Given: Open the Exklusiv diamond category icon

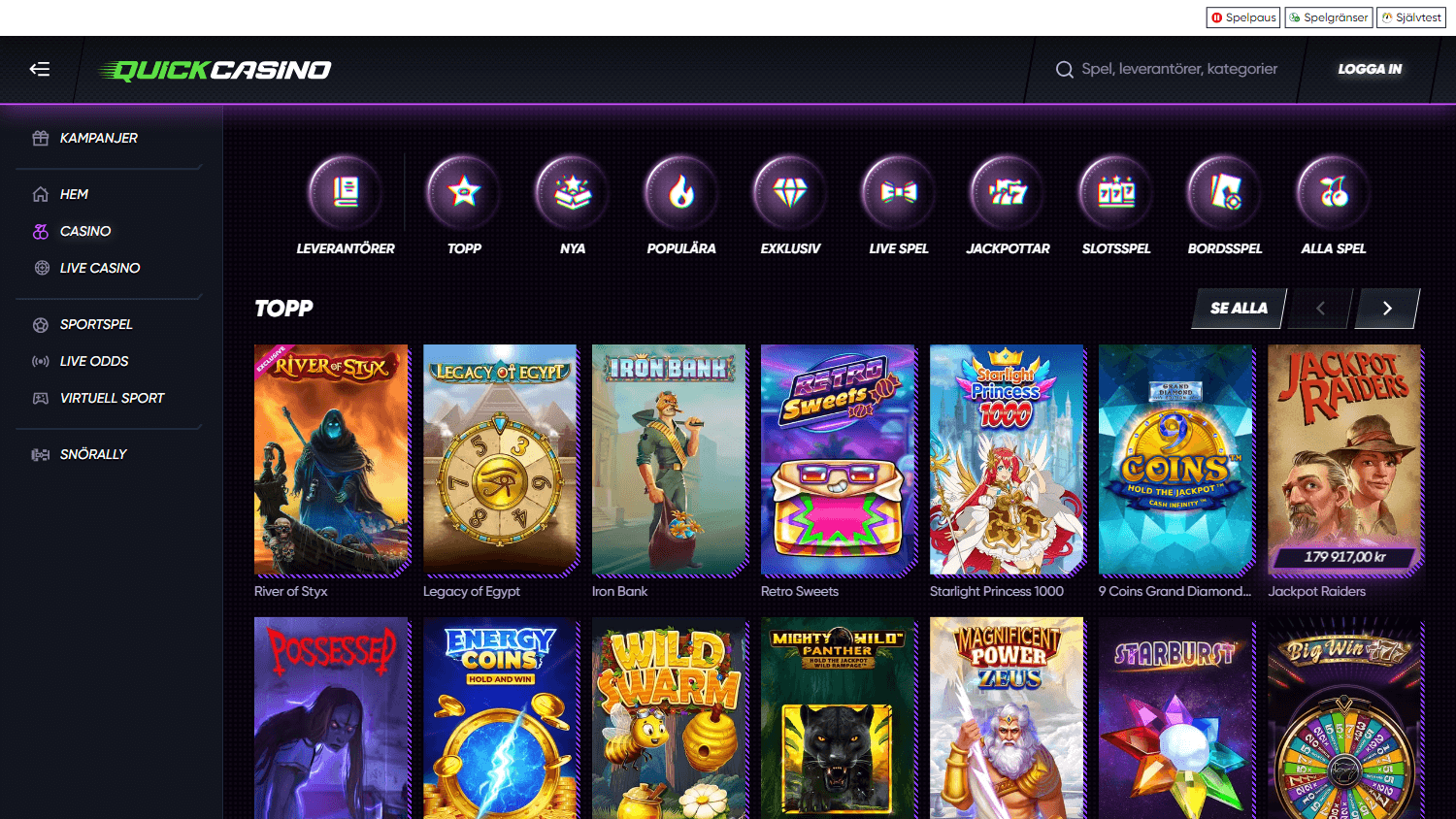Looking at the screenshot, I should [790, 192].
